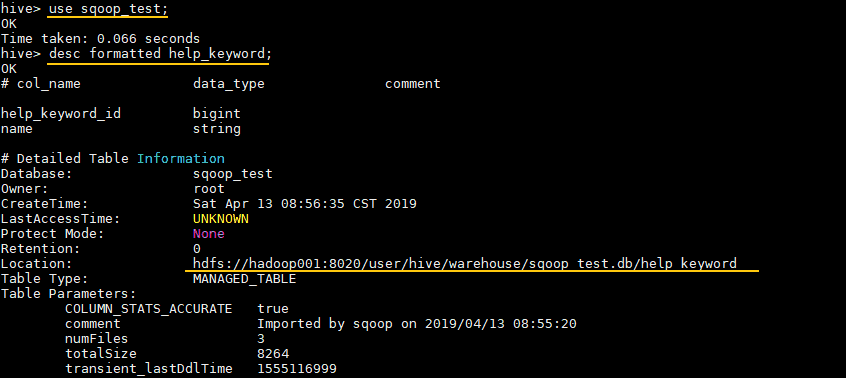846x378 pixels.
Task: Click the 'string' data type value
Action: (x=217, y=129)
